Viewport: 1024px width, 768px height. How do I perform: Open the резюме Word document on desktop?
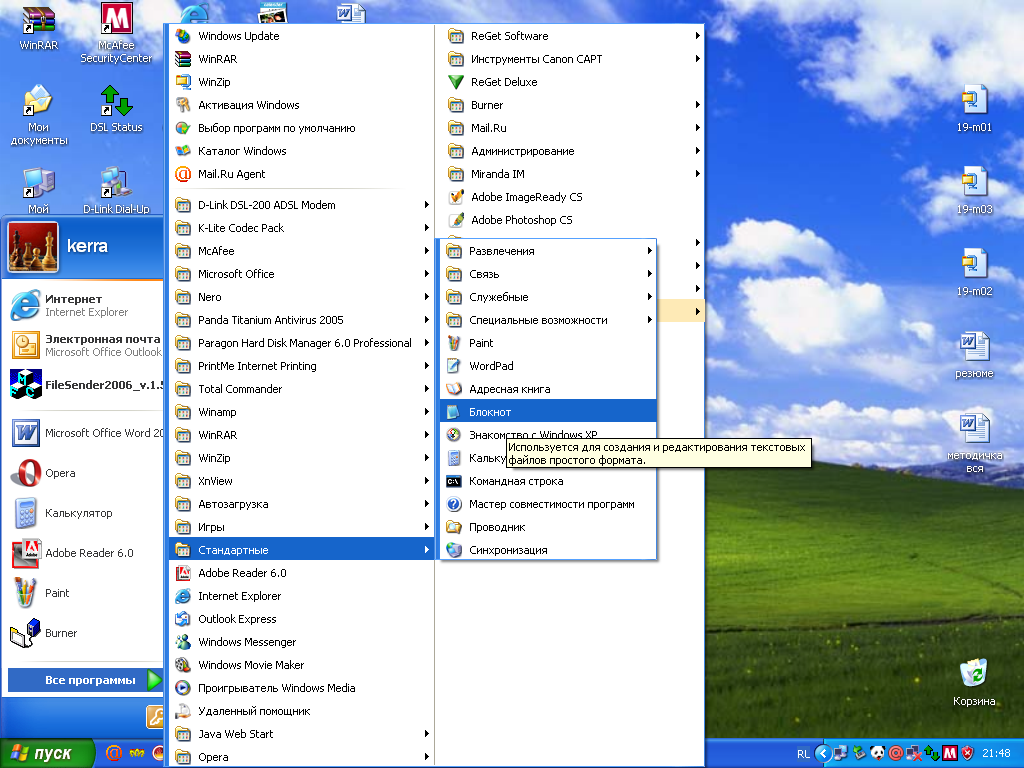974,355
